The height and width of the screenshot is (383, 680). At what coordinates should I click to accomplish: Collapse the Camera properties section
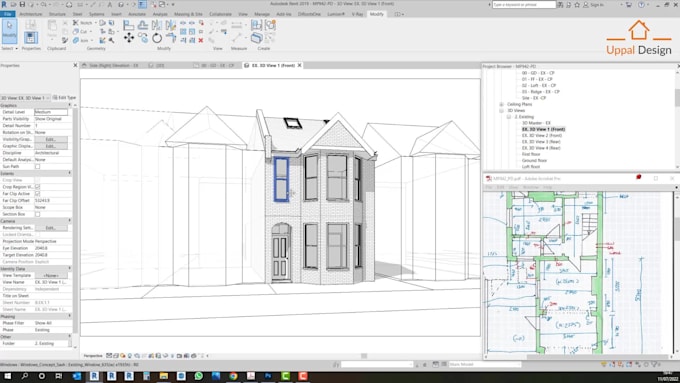pyautogui.click(x=69, y=221)
